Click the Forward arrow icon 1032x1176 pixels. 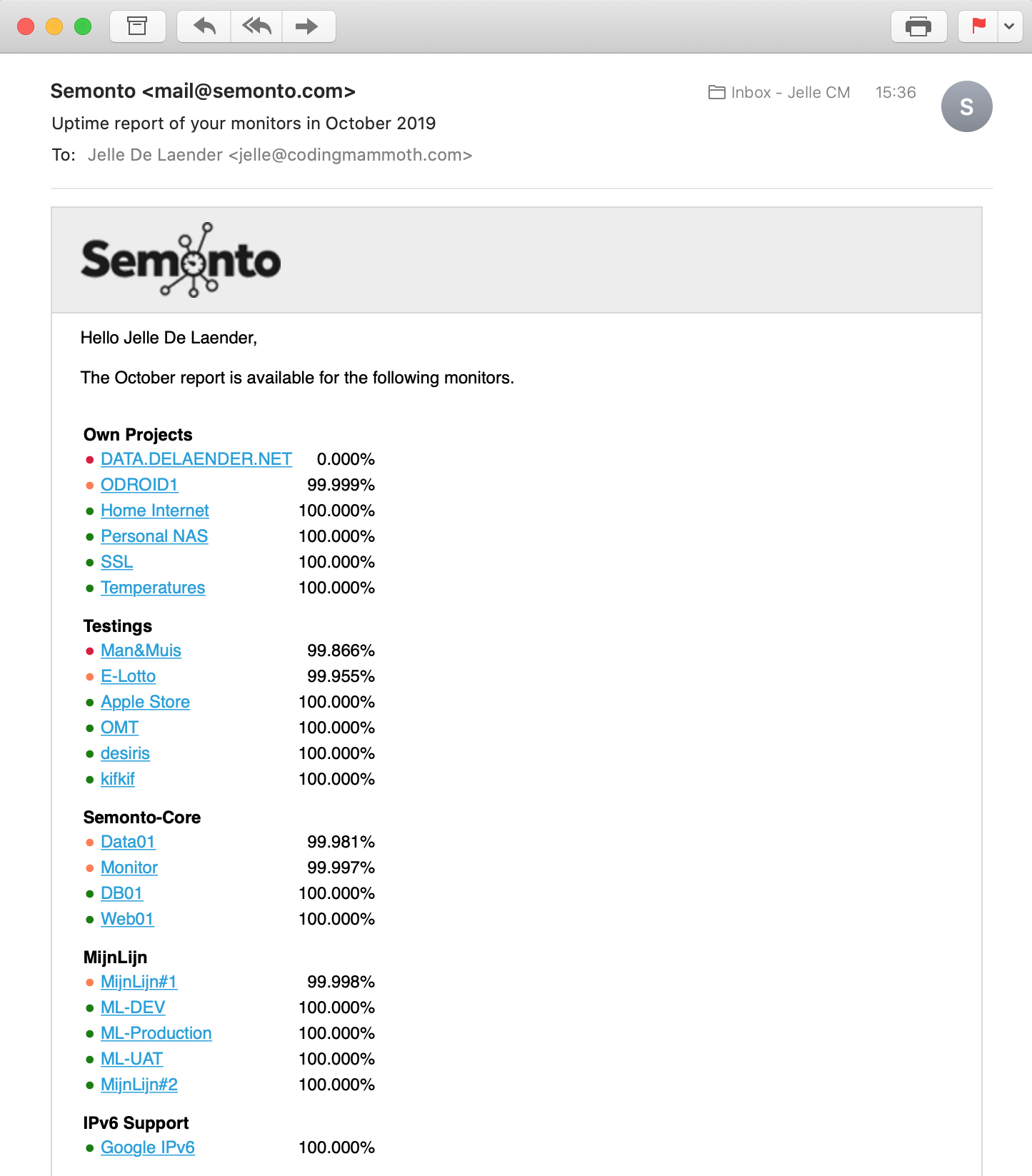[x=307, y=26]
